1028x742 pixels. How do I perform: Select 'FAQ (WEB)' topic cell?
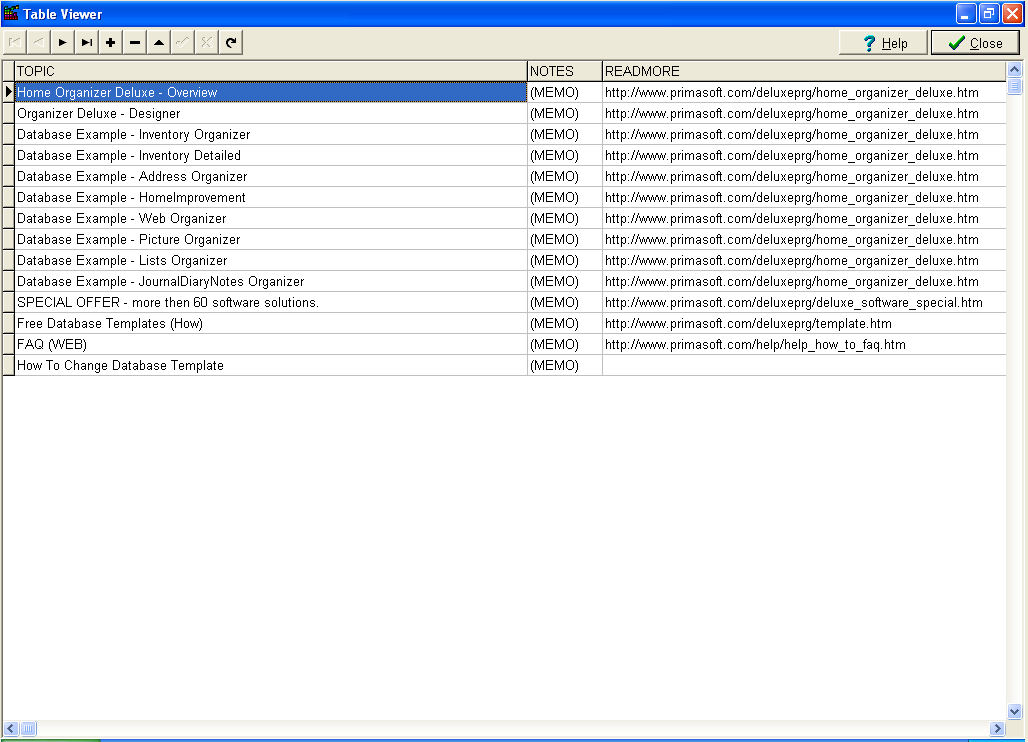[271, 344]
